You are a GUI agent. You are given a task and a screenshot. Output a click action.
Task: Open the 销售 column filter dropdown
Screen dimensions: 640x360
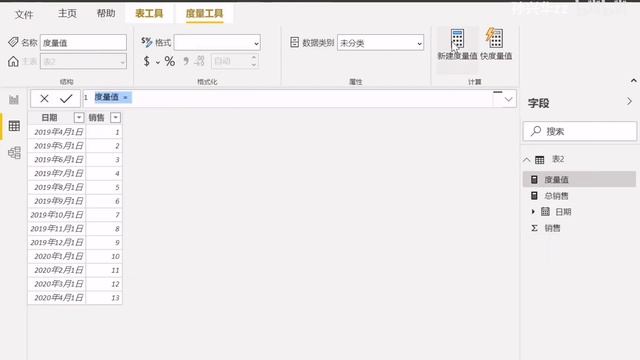[116, 118]
